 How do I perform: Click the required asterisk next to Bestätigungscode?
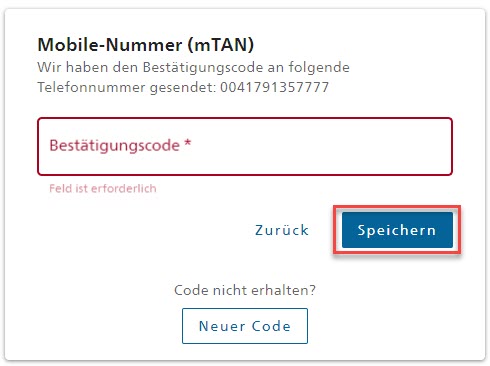click(x=188, y=143)
